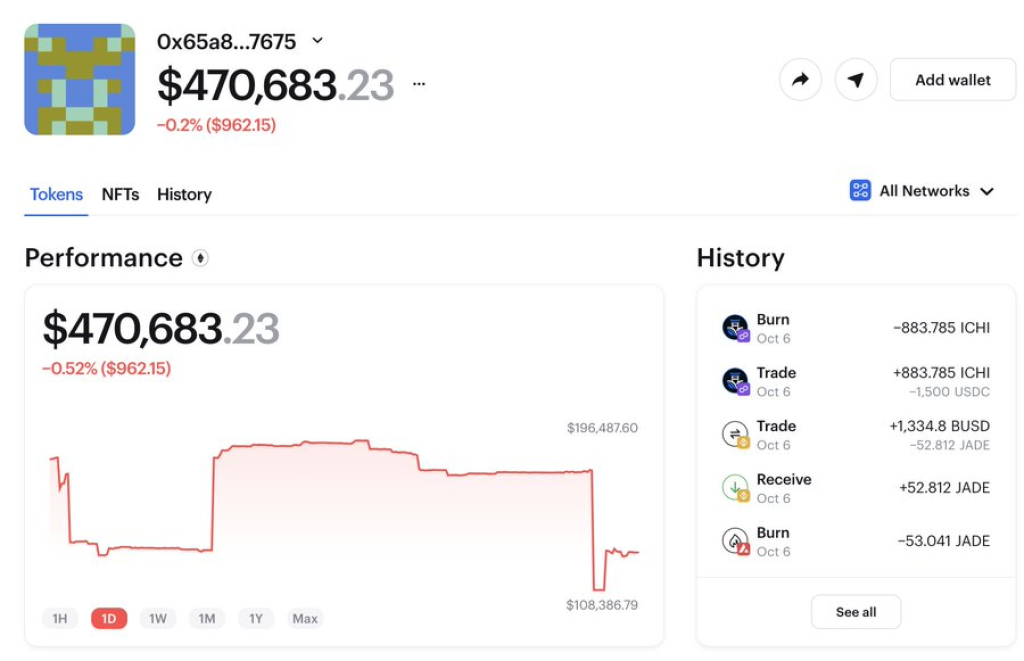Viewport: 1024px width, 661px height.
Task: Select the 1W chart range
Action: pos(158,619)
